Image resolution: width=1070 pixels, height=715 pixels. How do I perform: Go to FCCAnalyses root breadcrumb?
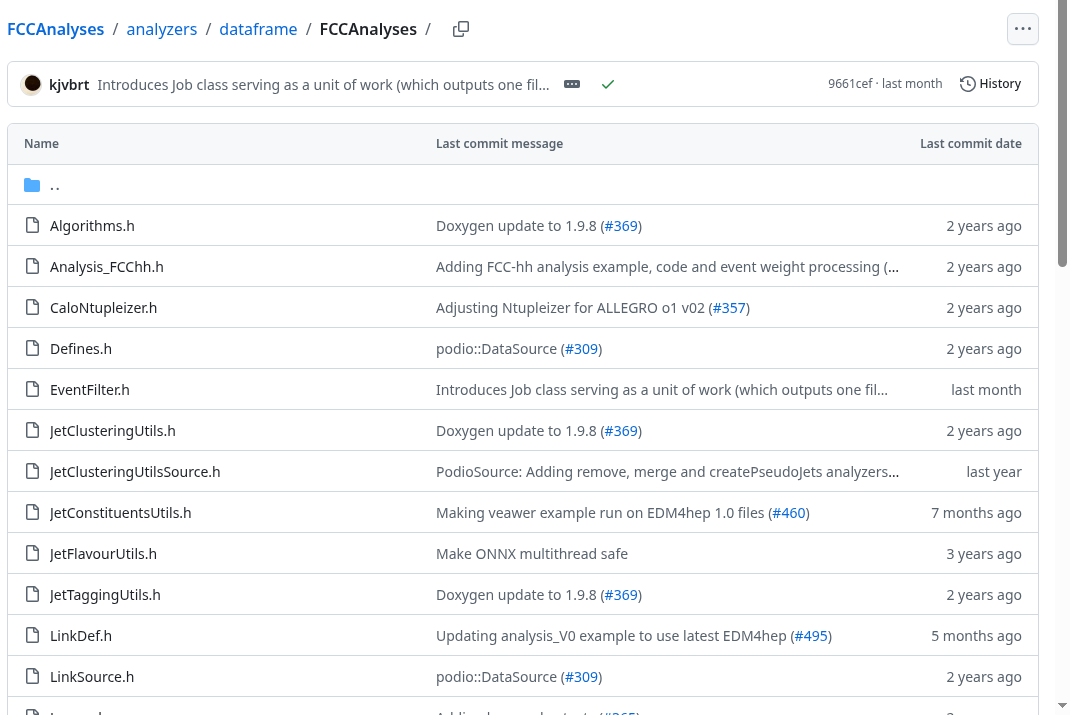55,29
